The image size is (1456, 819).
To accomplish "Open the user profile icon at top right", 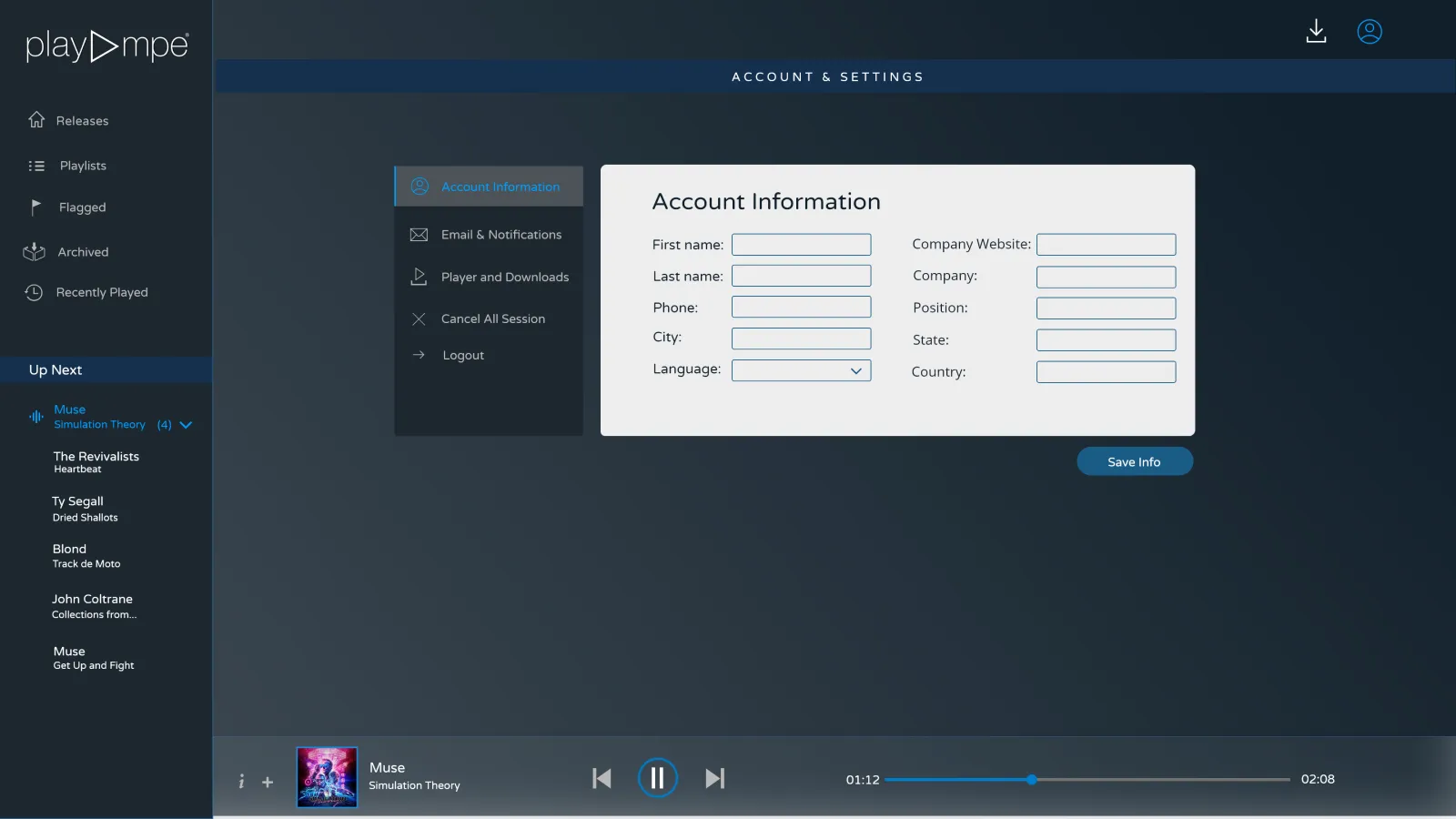I will pyautogui.click(x=1370, y=30).
